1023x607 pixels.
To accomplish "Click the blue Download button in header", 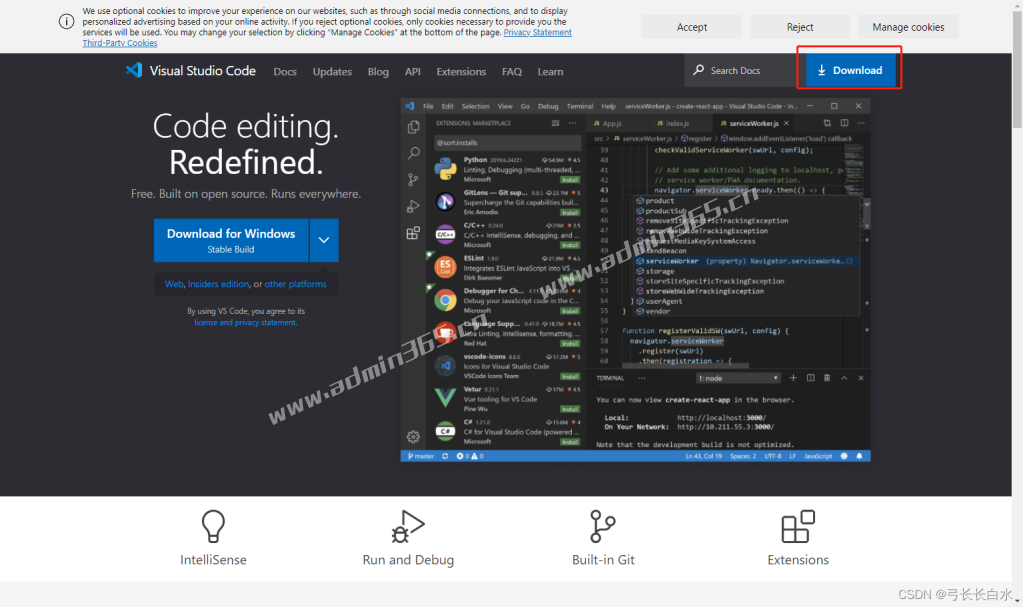I will tap(851, 70).
